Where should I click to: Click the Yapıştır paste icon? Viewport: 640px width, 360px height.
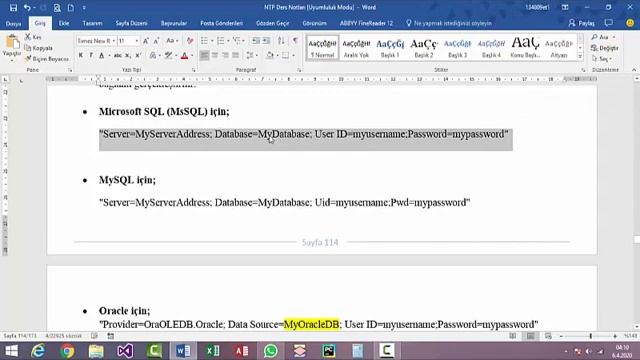(12, 42)
